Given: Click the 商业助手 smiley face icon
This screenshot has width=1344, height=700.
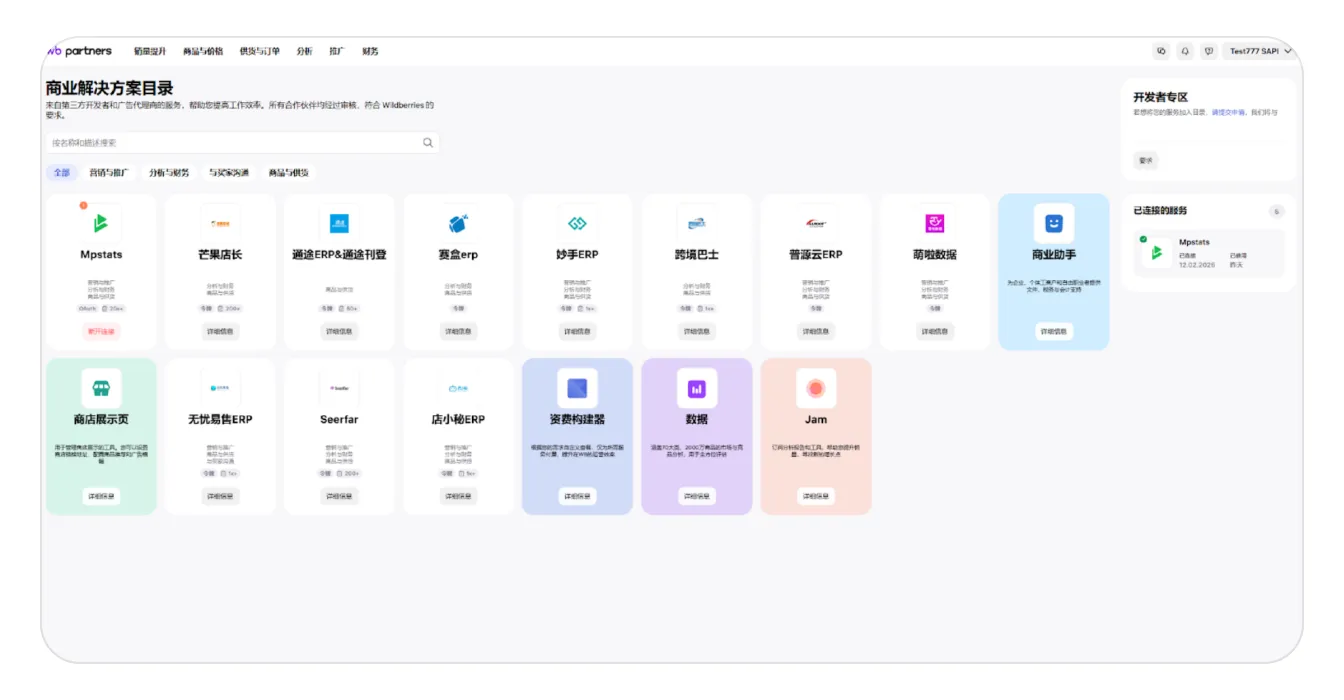Looking at the screenshot, I should (x=1054, y=223).
